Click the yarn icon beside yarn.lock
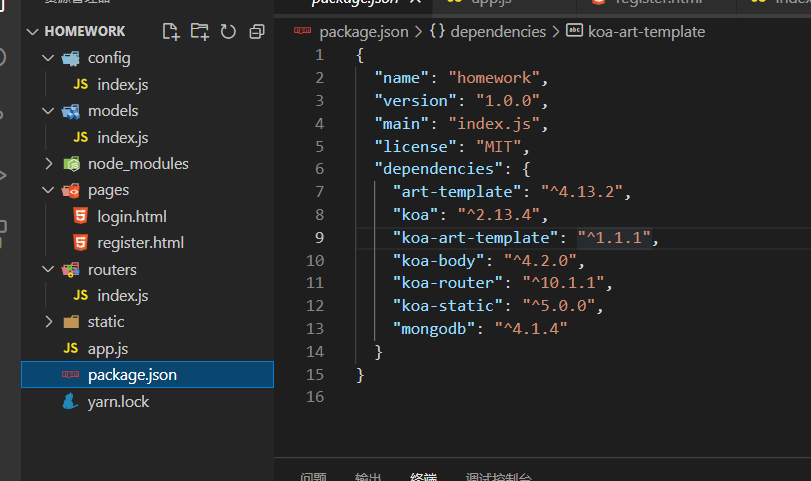The width and height of the screenshot is (811, 481). (70, 401)
